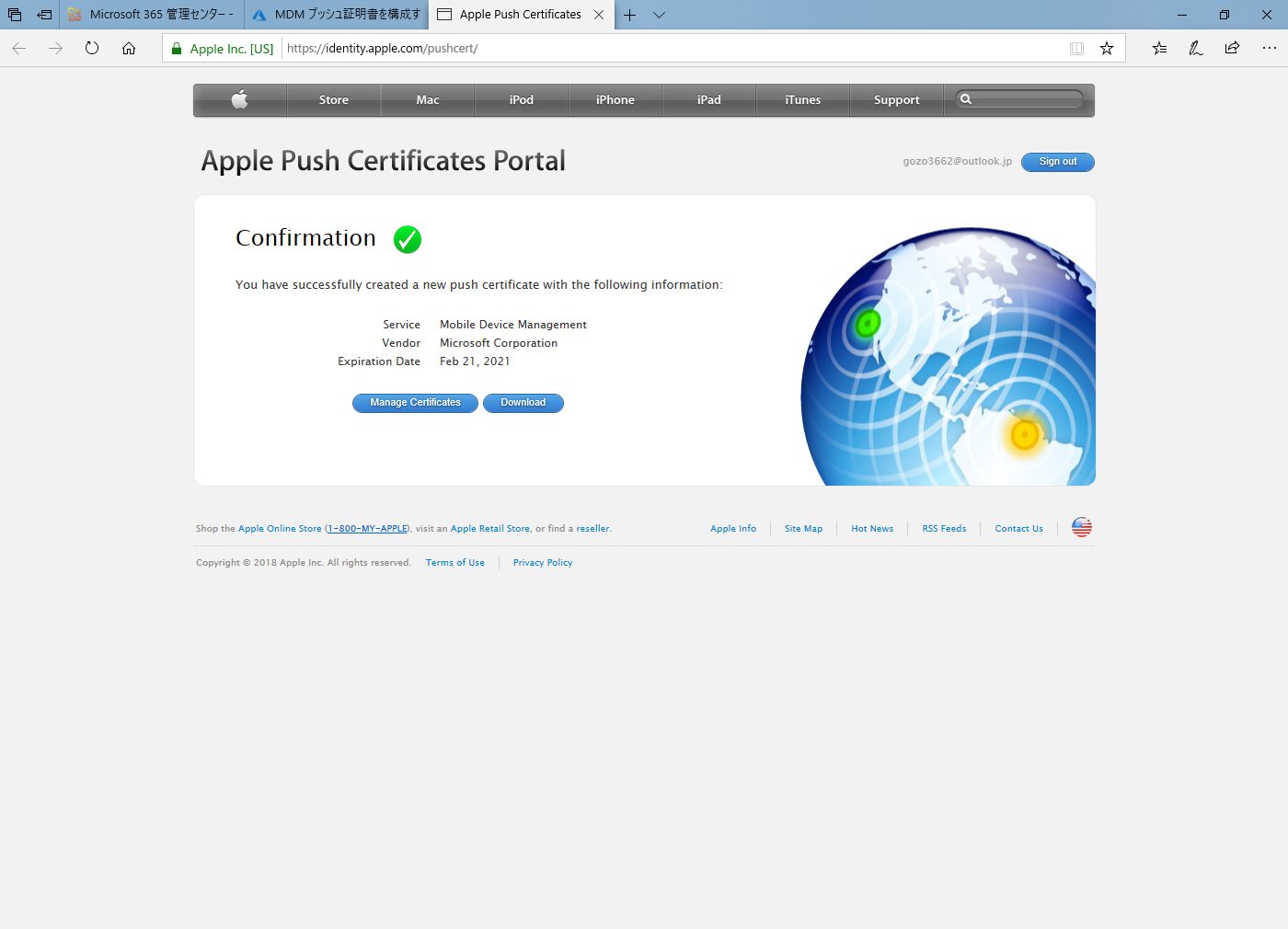Sign out of the Apple portal
The width and height of the screenshot is (1288, 929).
coord(1057,162)
